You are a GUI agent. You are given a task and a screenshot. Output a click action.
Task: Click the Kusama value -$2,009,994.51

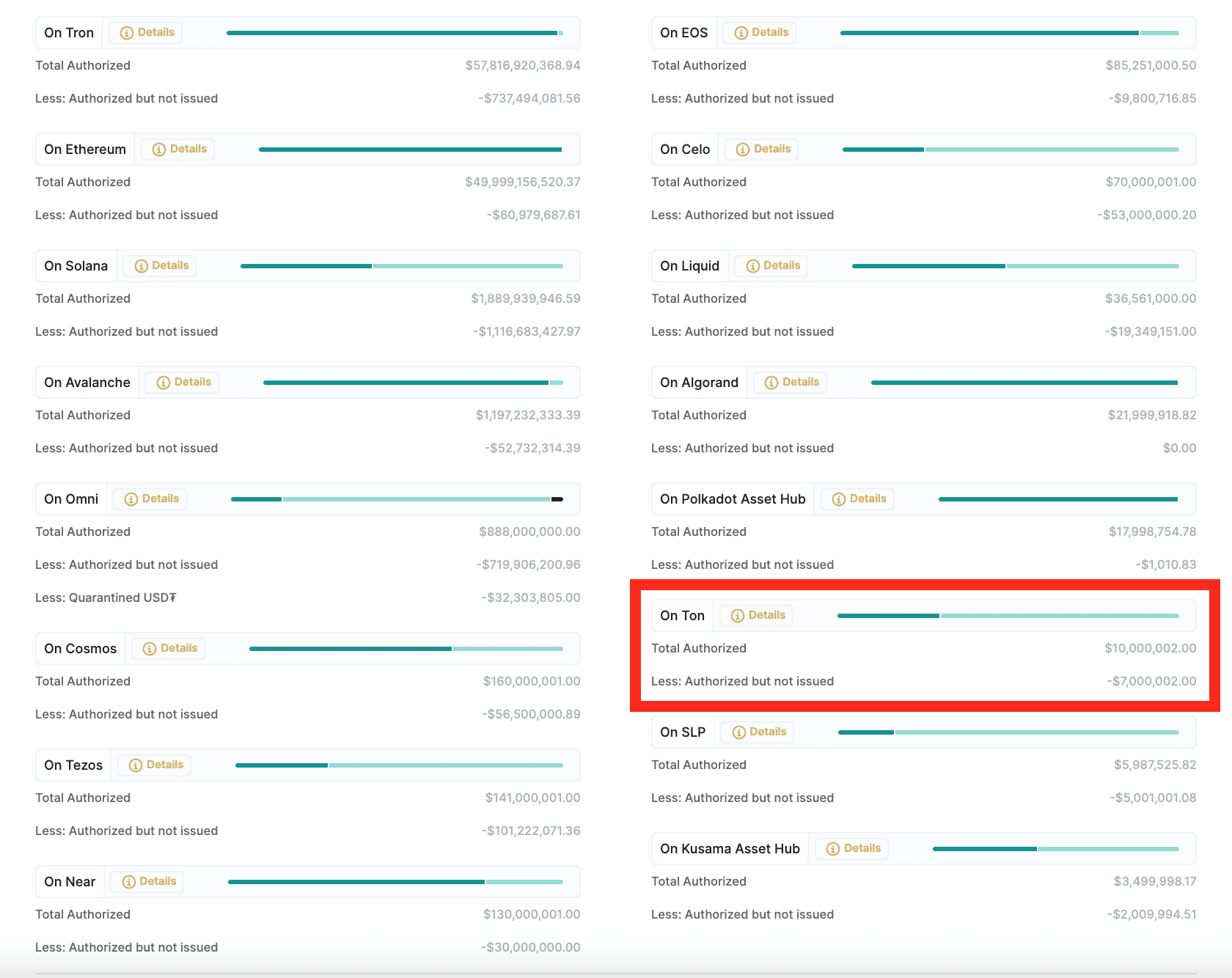[x=1152, y=915]
